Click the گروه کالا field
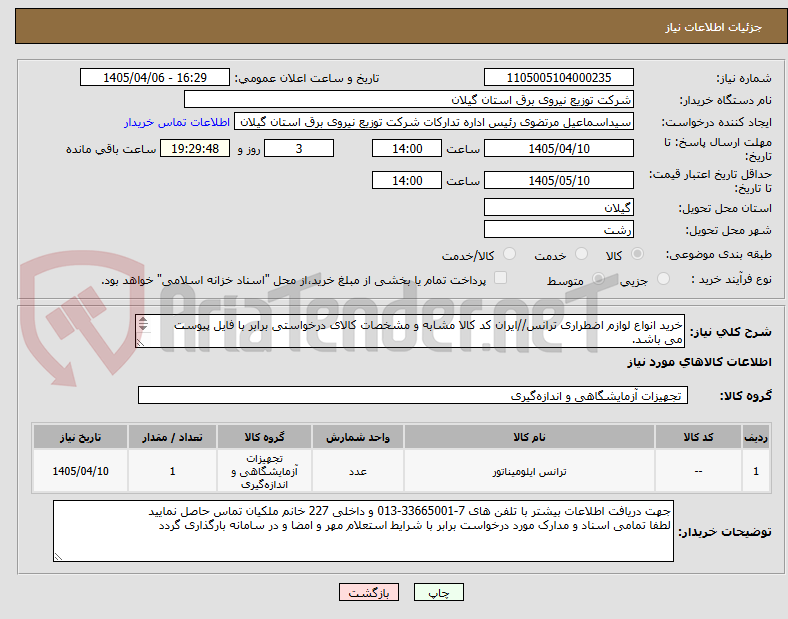 click(x=413, y=395)
